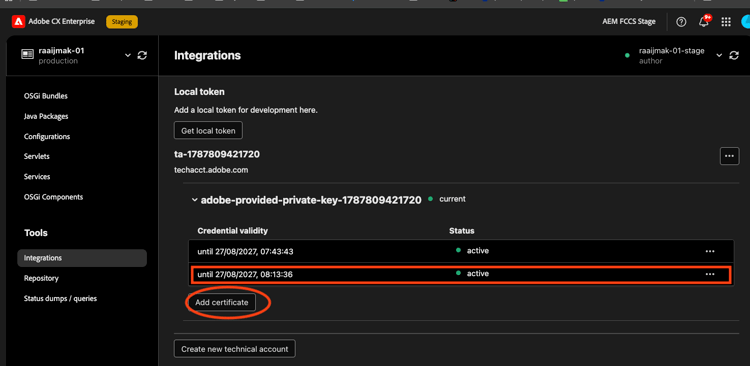Viewport: 750px width, 366px height.
Task: Open more options for ta-1787809421720
Action: point(729,156)
